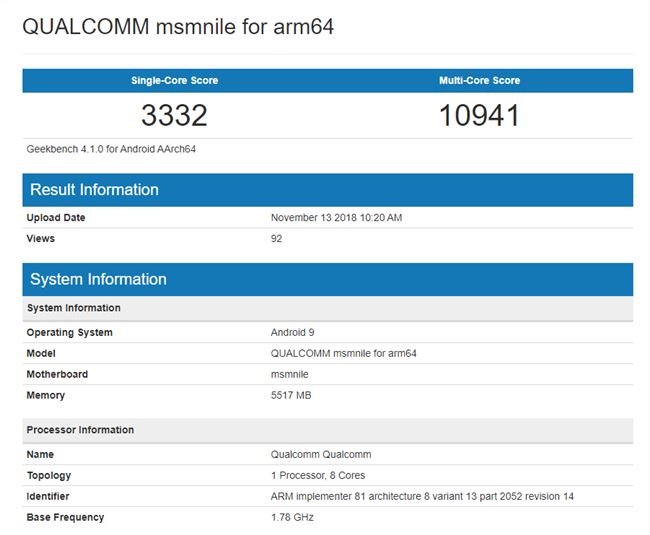Click the Memory label
Viewport: 650px width, 535px height.
coord(46,395)
